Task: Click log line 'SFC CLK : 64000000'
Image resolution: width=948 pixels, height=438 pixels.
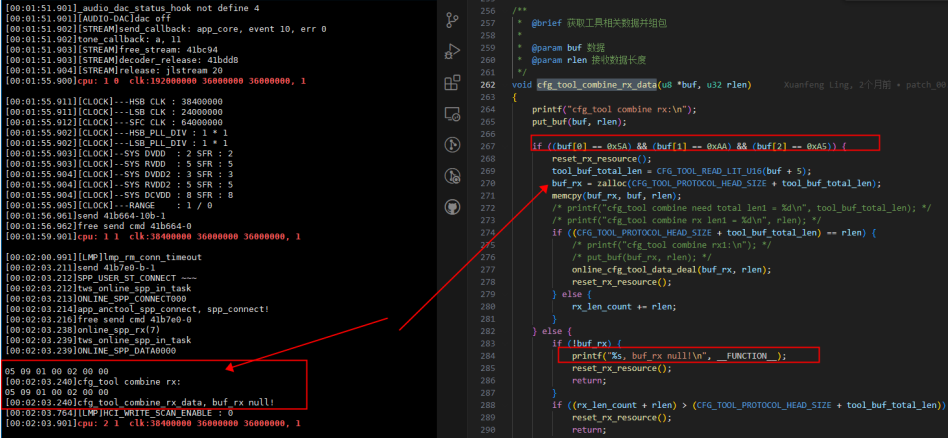Action: point(114,123)
